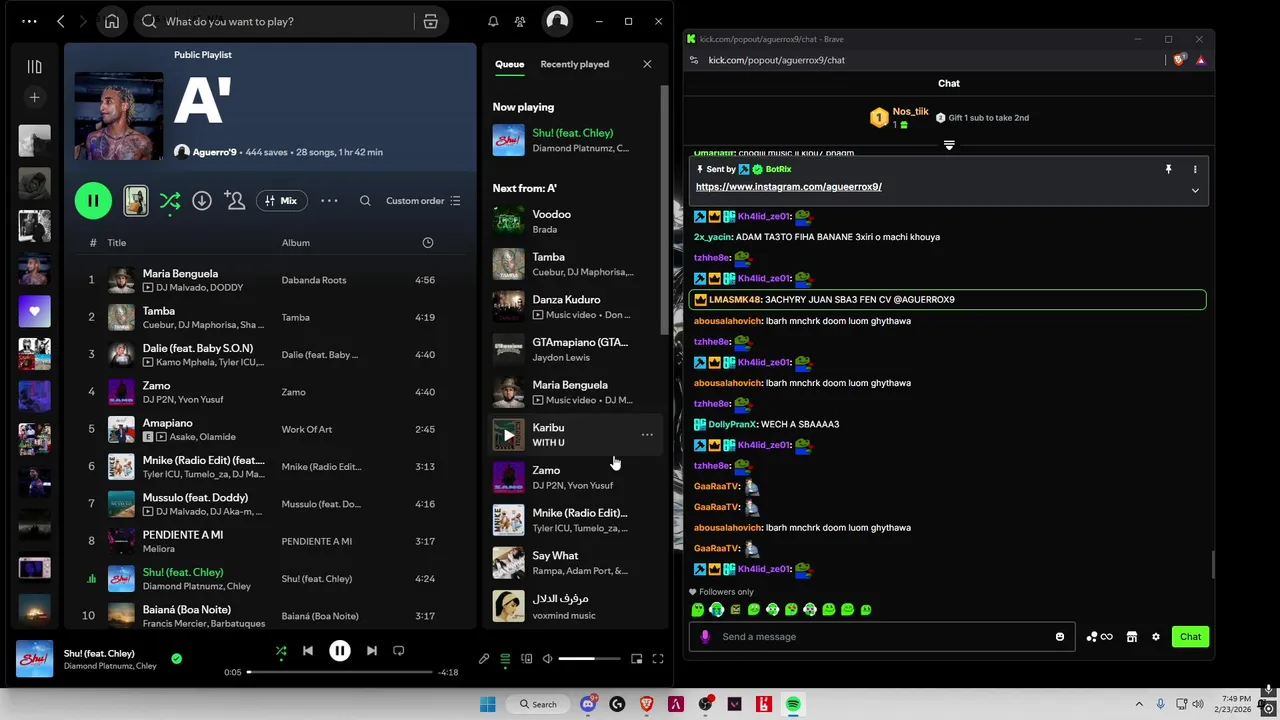Open Instagram link in Kick pinned message
Image resolution: width=1280 pixels, height=720 pixels.
click(x=789, y=187)
